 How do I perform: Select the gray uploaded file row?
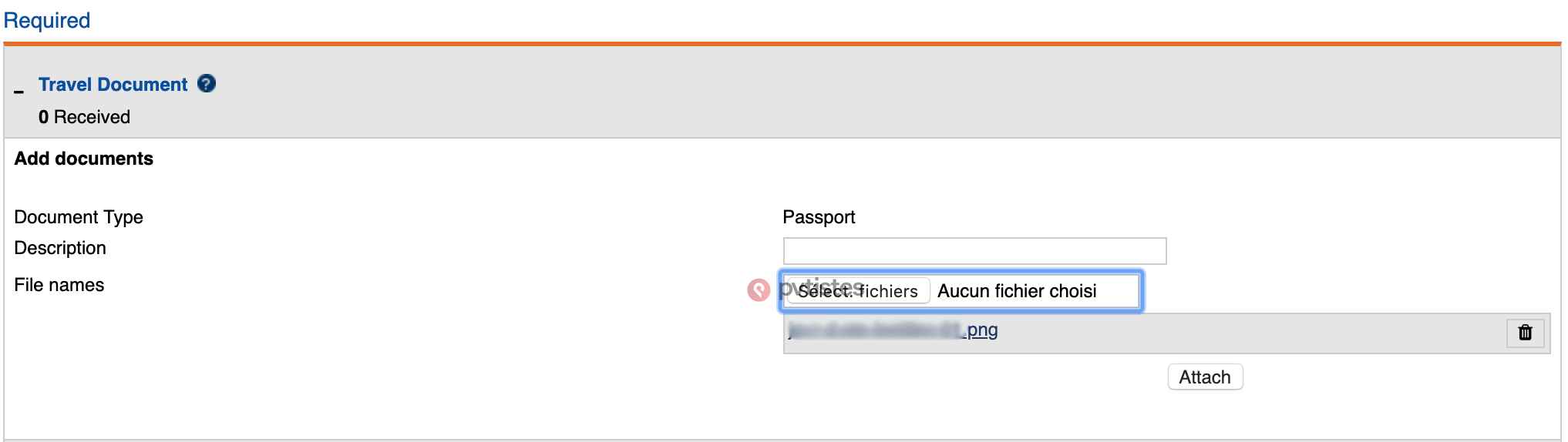[x=1166, y=333]
